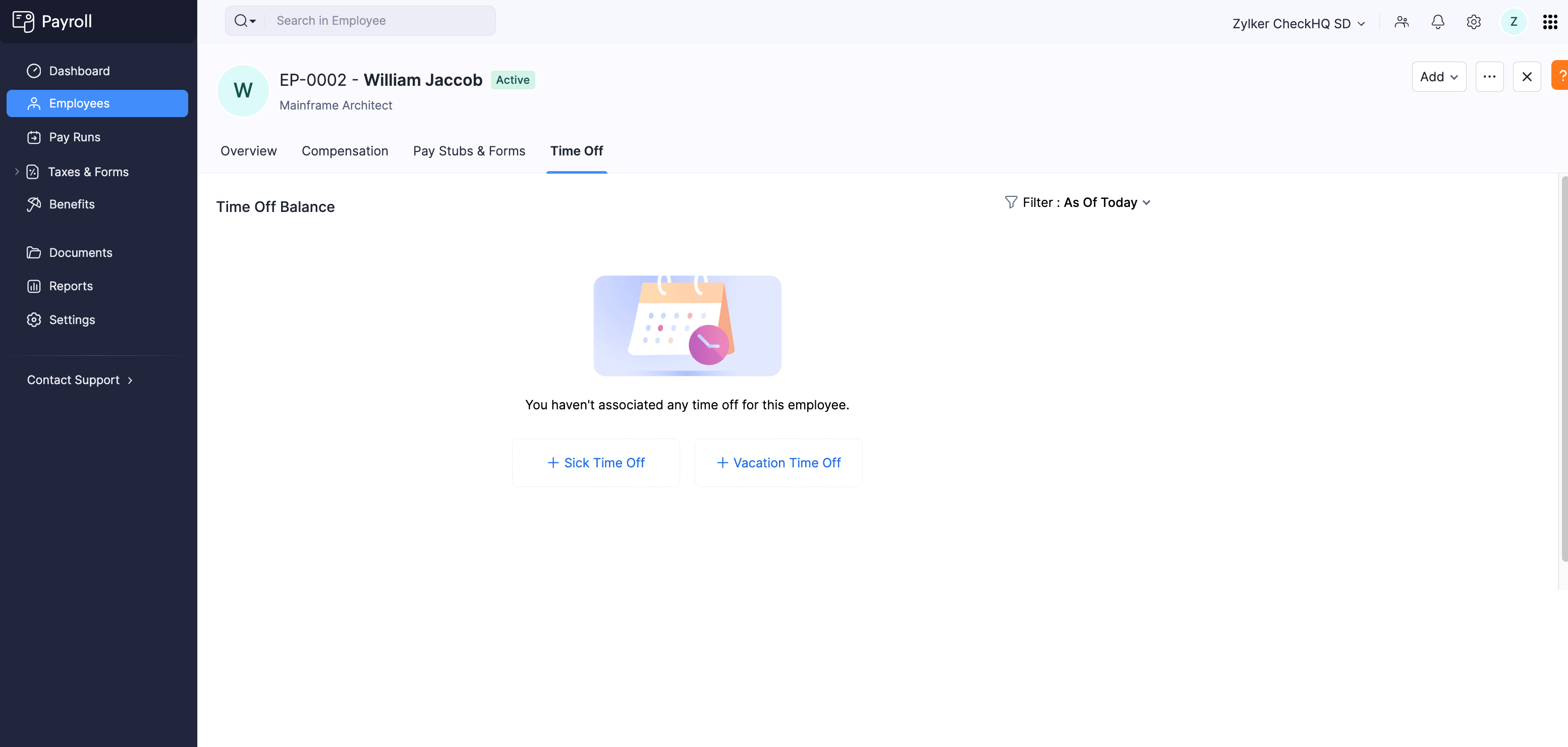1568x747 pixels.
Task: Click the Benefits umbrella icon
Action: [34, 204]
